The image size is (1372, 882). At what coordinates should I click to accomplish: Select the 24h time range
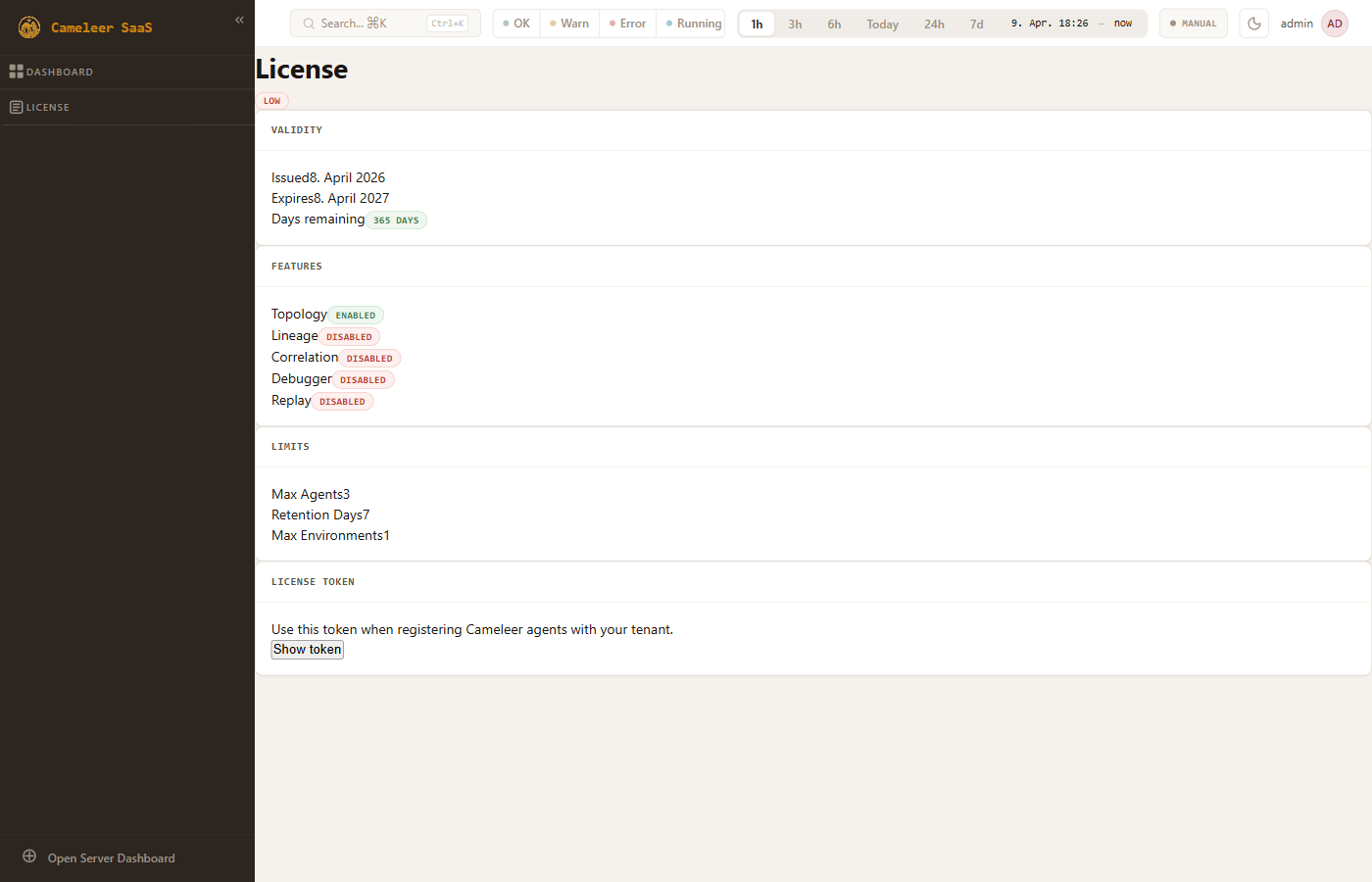tap(934, 24)
